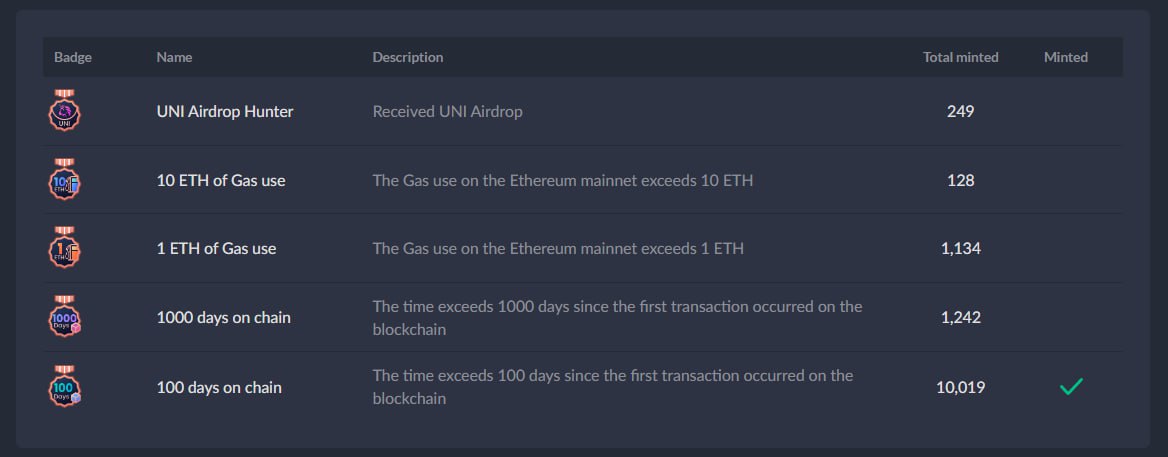Sort by the Total minted header
1168x457 pixels.
(960, 57)
